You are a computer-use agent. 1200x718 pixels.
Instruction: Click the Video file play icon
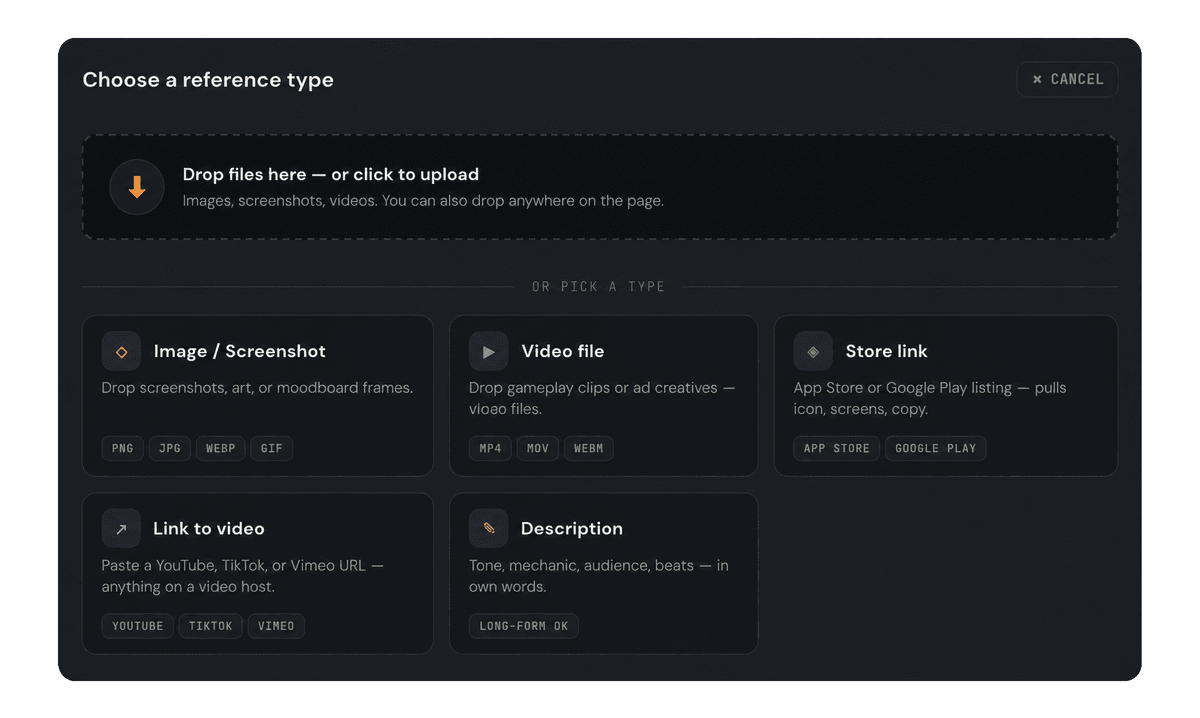(x=489, y=352)
